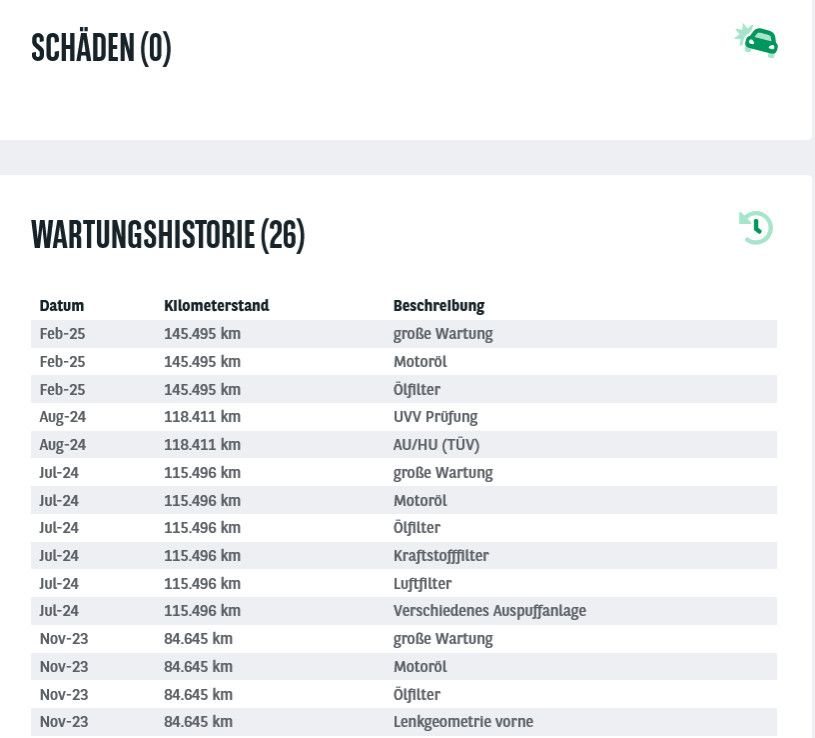The width and height of the screenshot is (815, 738).
Task: Click the Feb-25 Ölfilter row
Action: pyautogui.click(x=404, y=389)
